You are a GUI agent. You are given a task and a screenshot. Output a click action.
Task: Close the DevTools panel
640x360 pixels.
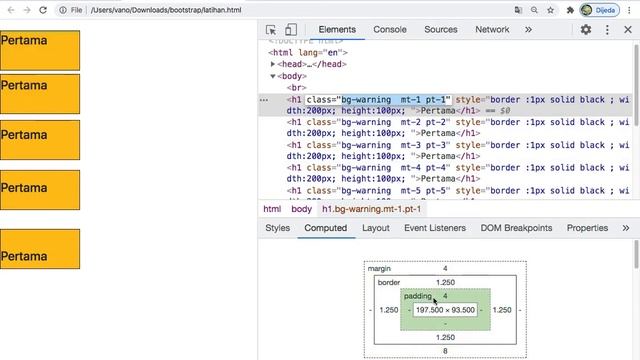[x=628, y=29]
